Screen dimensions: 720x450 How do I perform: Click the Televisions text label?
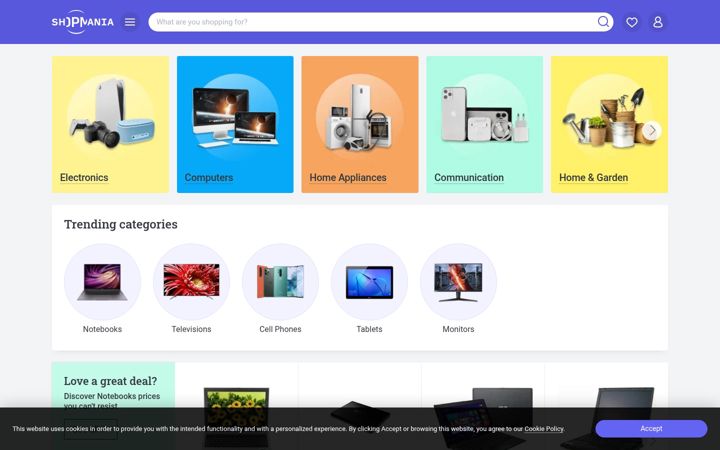191,329
